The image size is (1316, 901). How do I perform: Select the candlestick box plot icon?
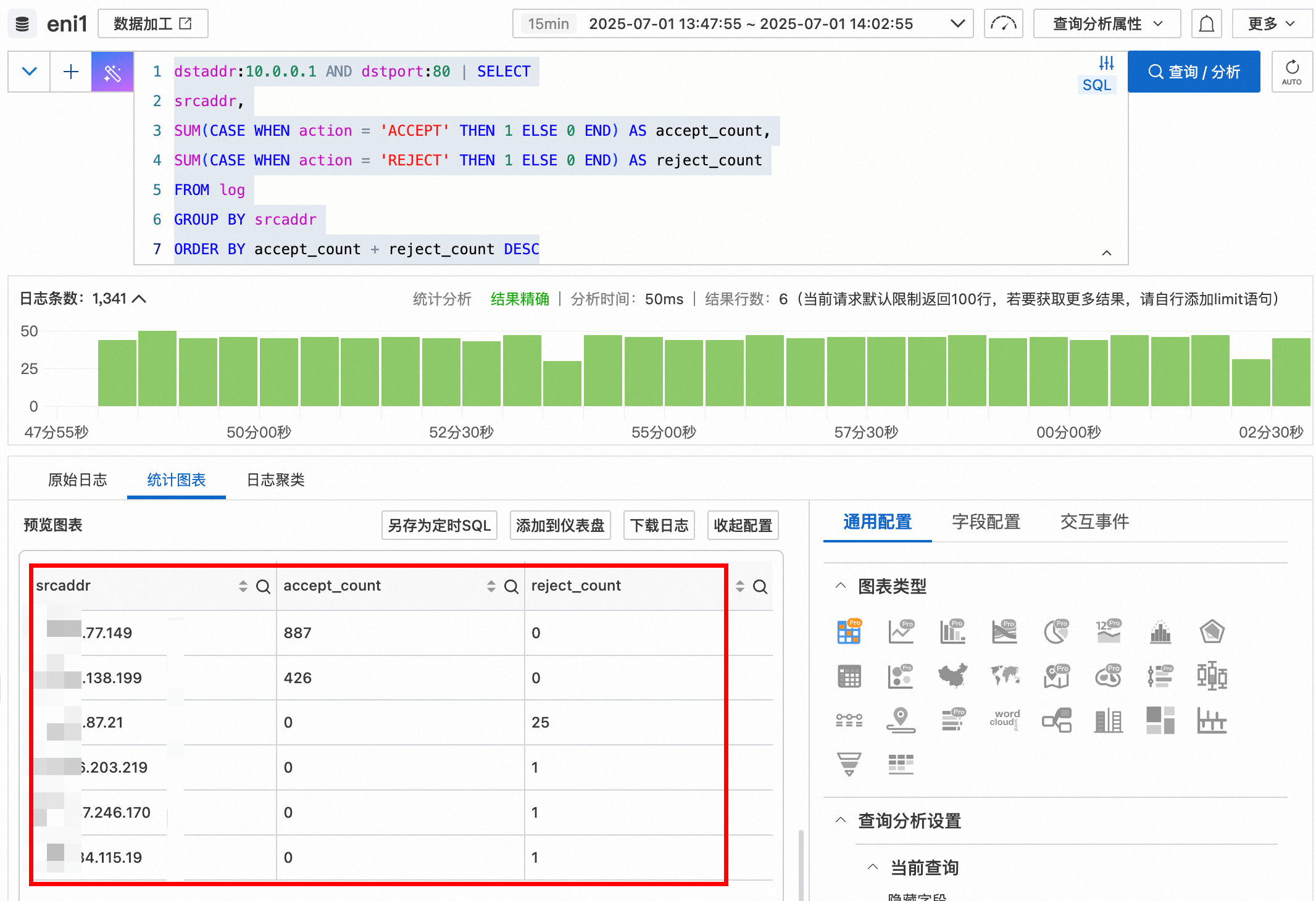click(x=1212, y=676)
